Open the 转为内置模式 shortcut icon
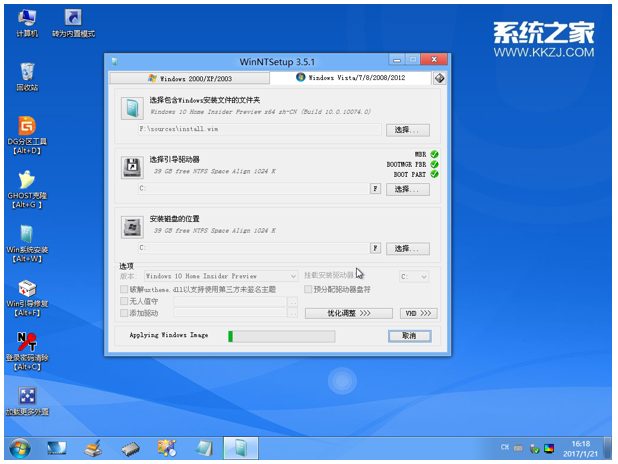Image resolution: width=618 pixels, height=464 pixels. point(73,24)
